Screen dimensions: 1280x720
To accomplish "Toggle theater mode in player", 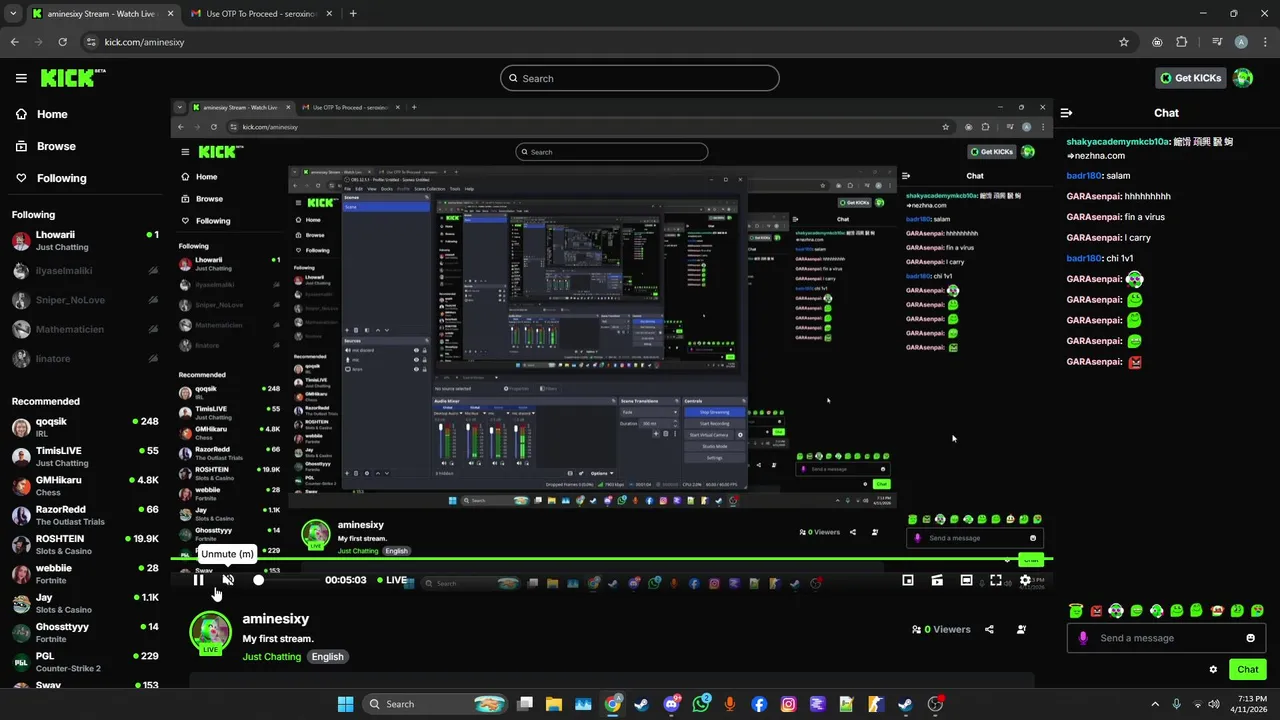I will click(x=966, y=580).
